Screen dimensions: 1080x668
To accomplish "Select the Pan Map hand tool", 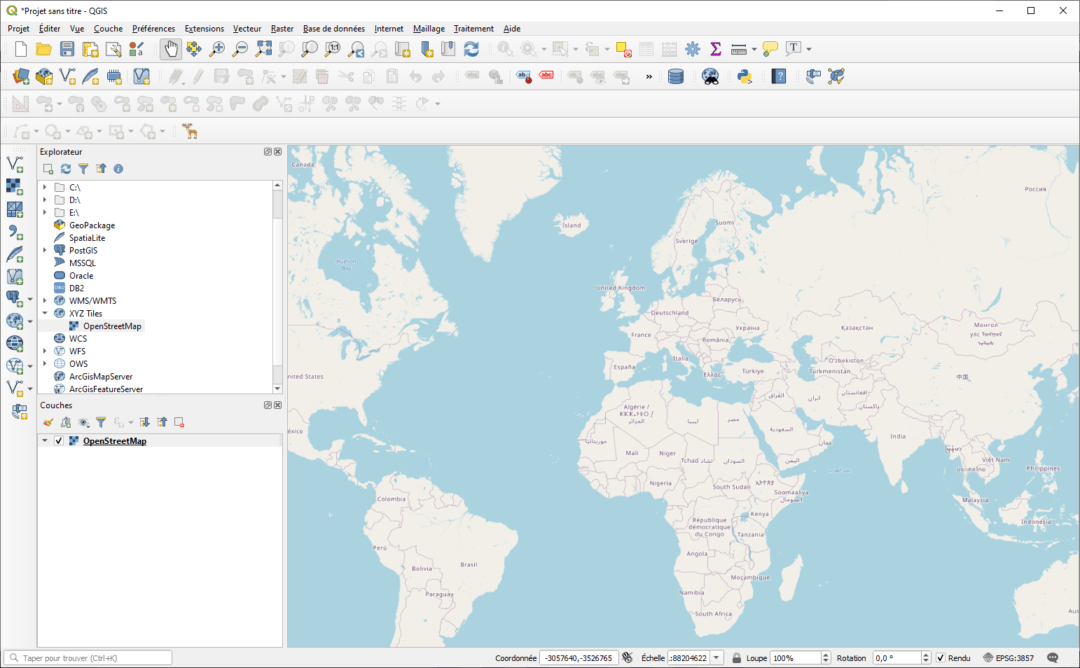I will [x=171, y=47].
